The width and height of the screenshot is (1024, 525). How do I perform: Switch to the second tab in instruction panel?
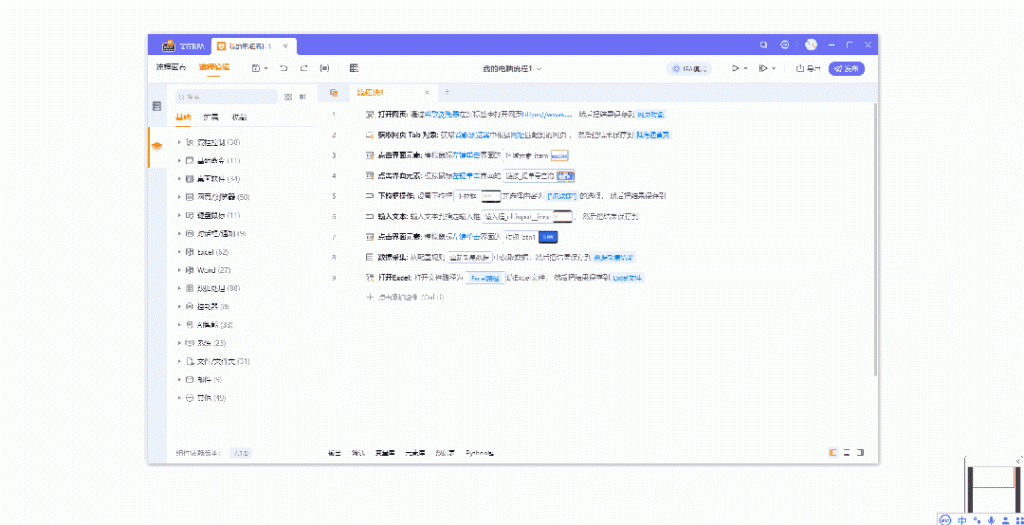(x=211, y=117)
